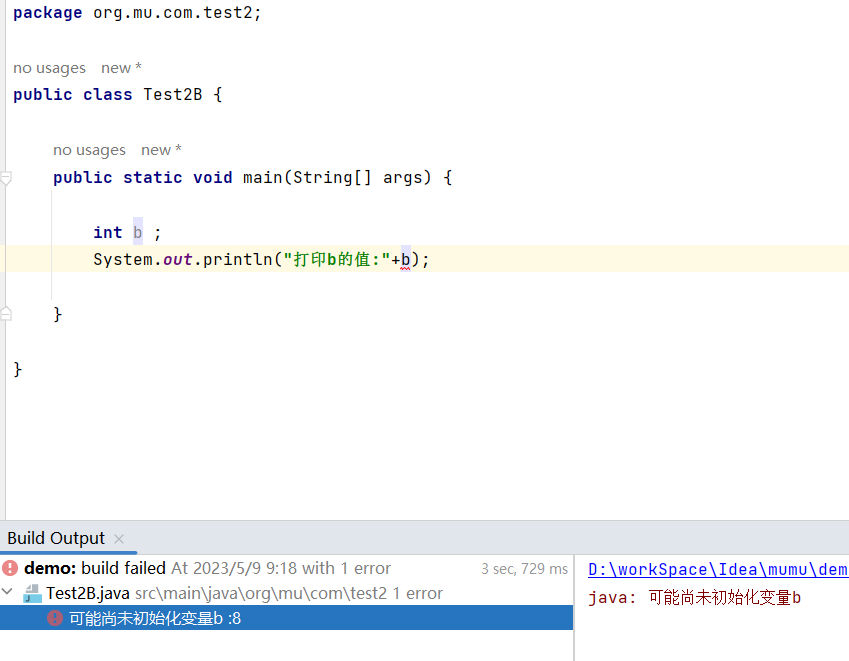Click the 'new *' hint above class Test2B
Image resolution: width=849 pixels, height=661 pixels.
pyautogui.click(x=121, y=68)
